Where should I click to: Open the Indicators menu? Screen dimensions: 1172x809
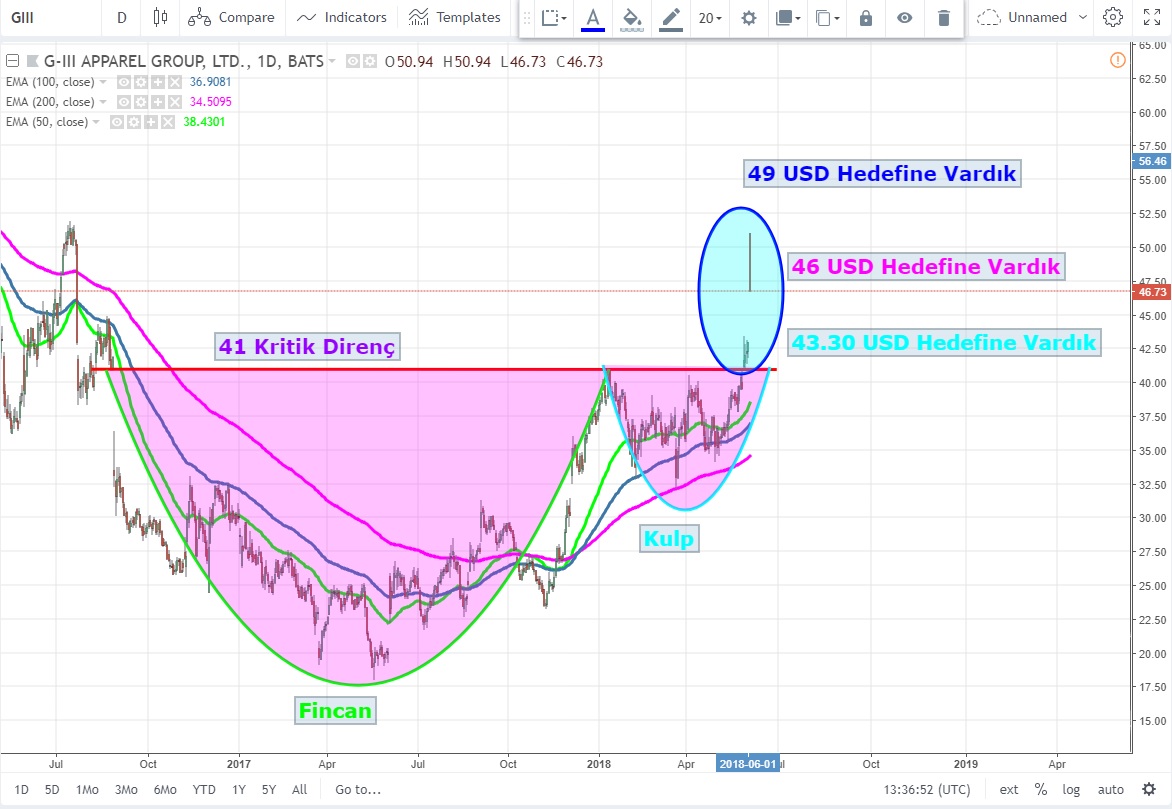342,17
